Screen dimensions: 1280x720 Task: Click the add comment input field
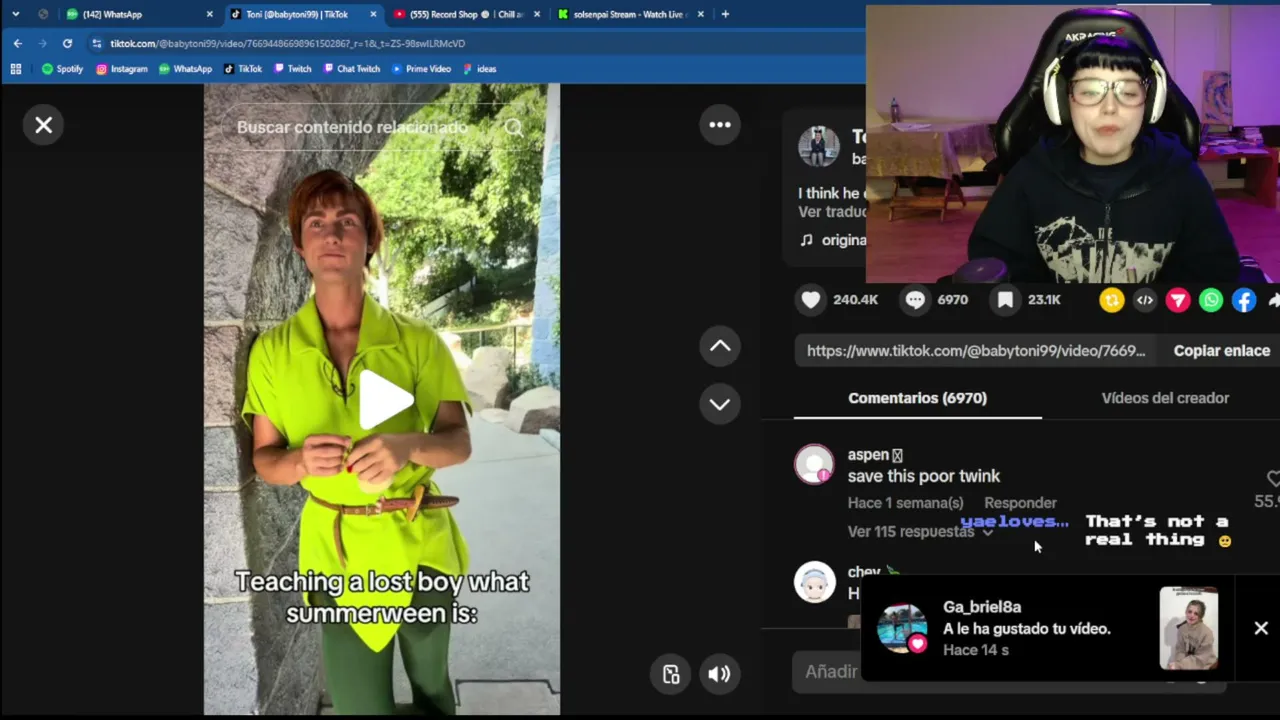[x=1010, y=672]
